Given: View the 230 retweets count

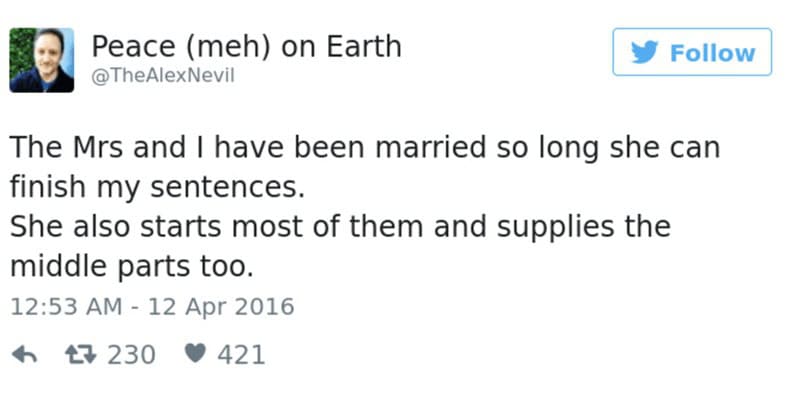Looking at the screenshot, I should 131,354.
